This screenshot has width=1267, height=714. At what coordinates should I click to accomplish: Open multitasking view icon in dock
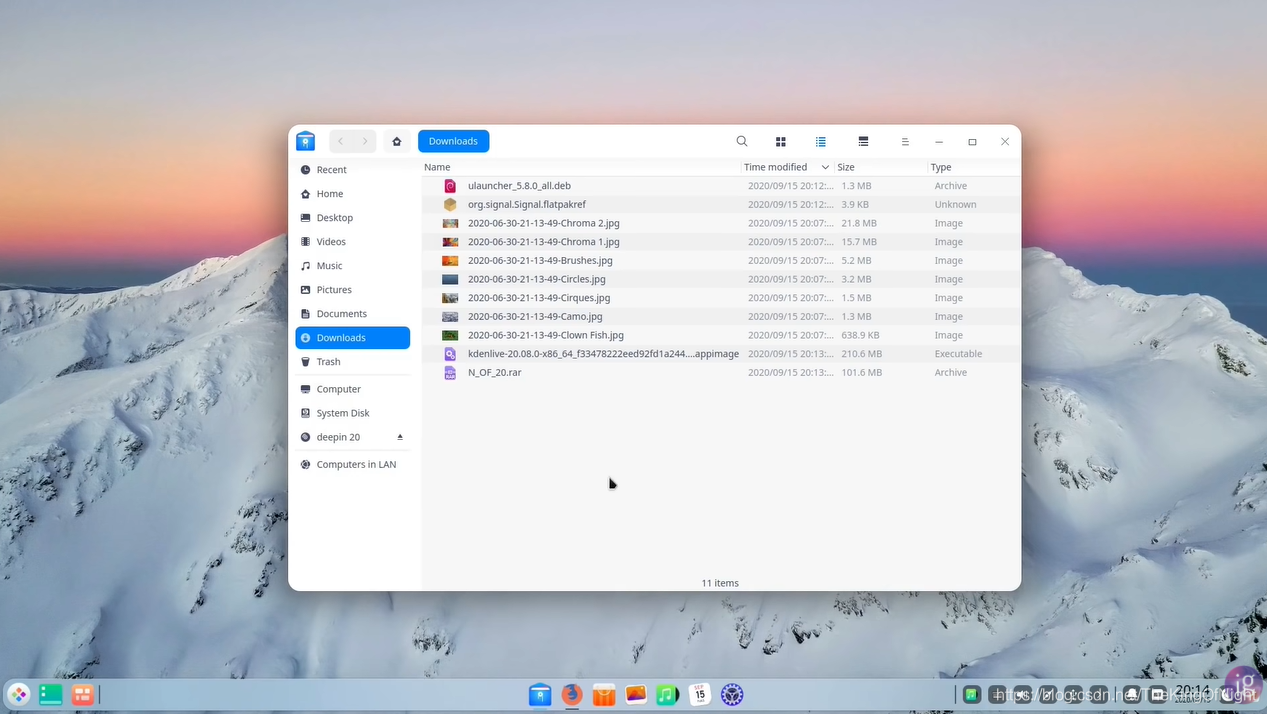51,694
